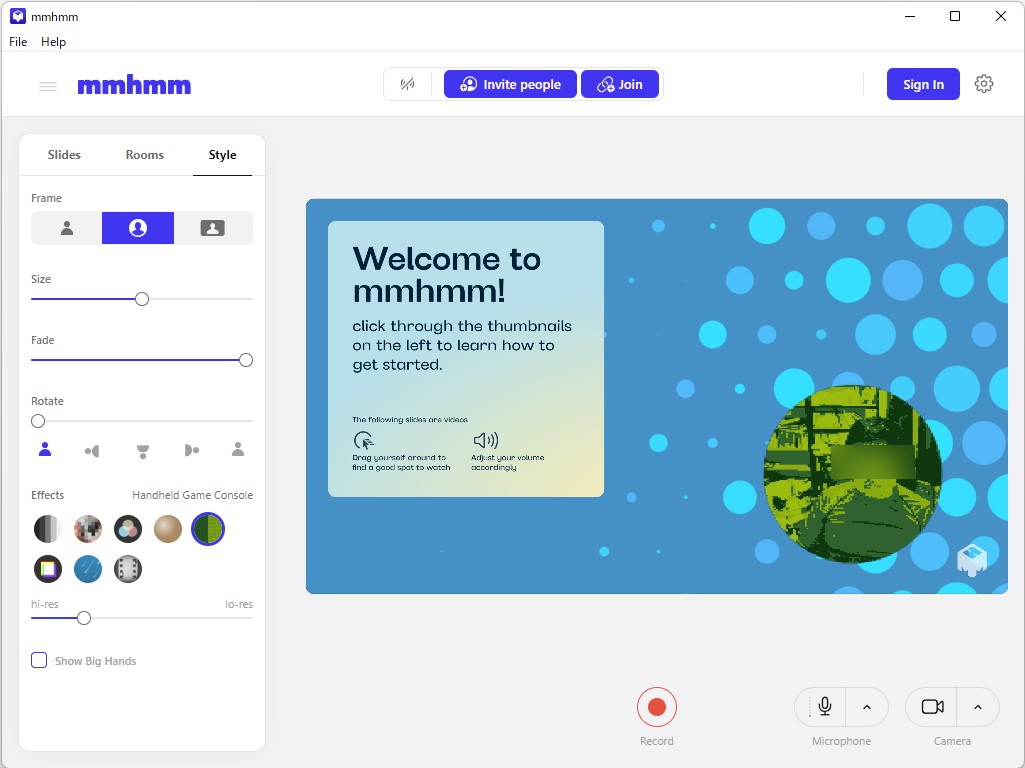The width and height of the screenshot is (1025, 768).
Task: Click the 'Camera' label under the camera button
Action: click(952, 741)
